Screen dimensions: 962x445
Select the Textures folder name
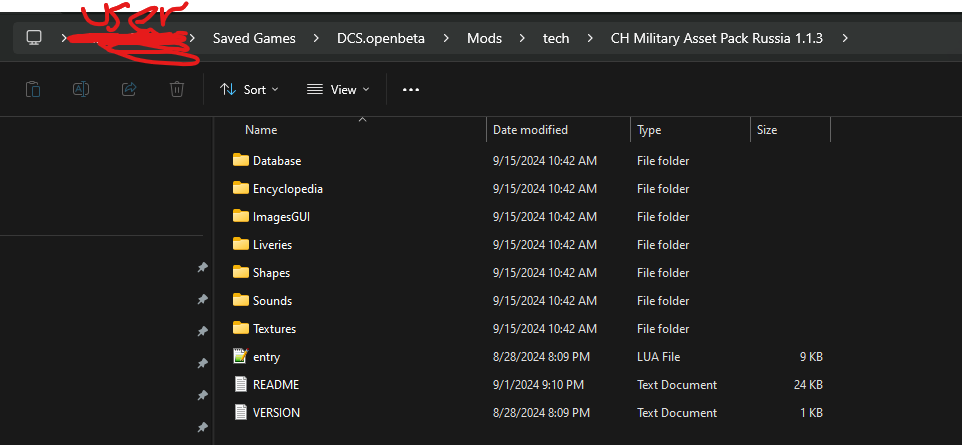tap(274, 329)
